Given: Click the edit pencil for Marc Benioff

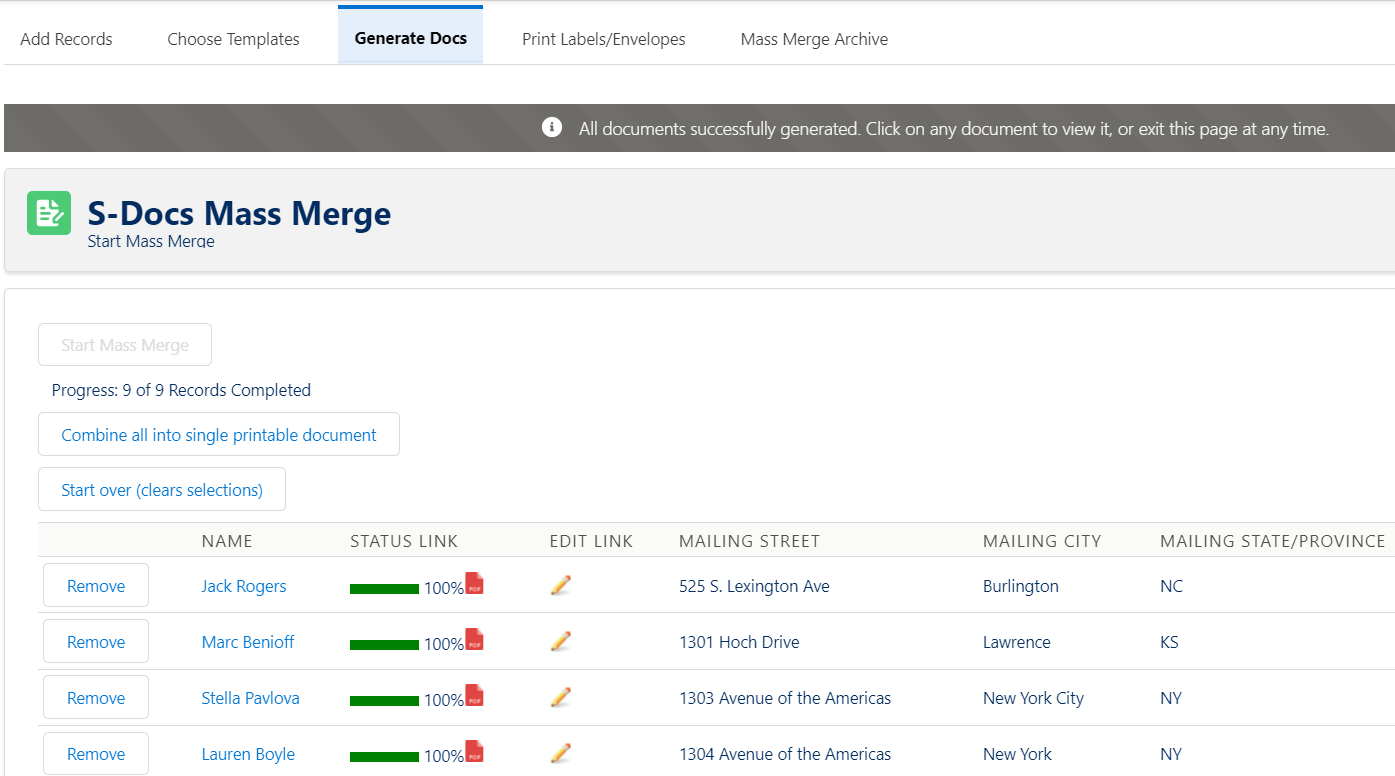Looking at the screenshot, I should [561, 641].
